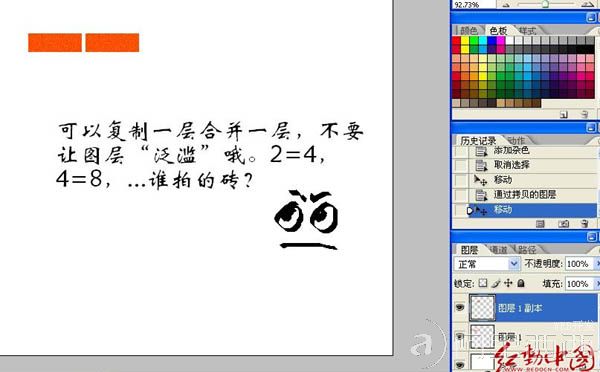Switch to the 图层 (Layers) tab
Screen dimensions: 600x372
point(470,250)
